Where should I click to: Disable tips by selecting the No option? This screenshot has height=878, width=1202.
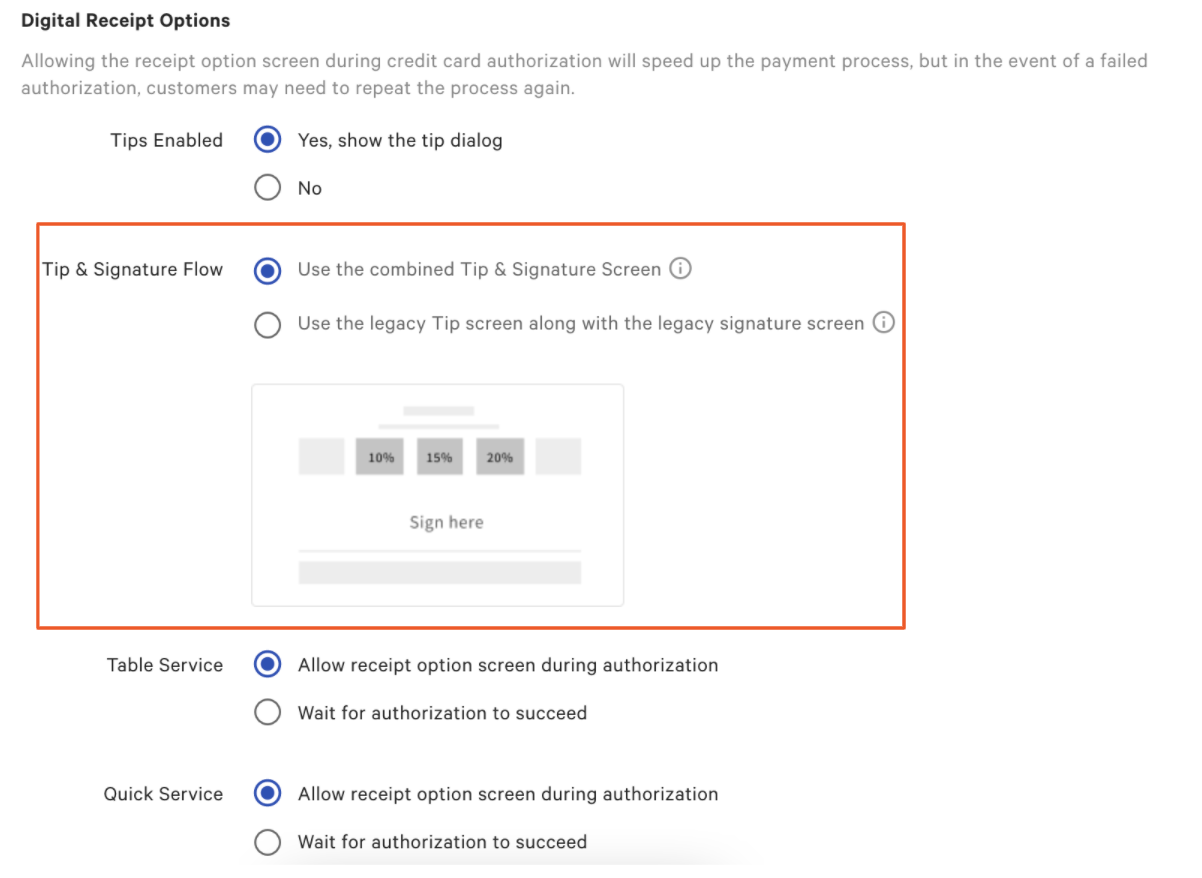point(267,187)
